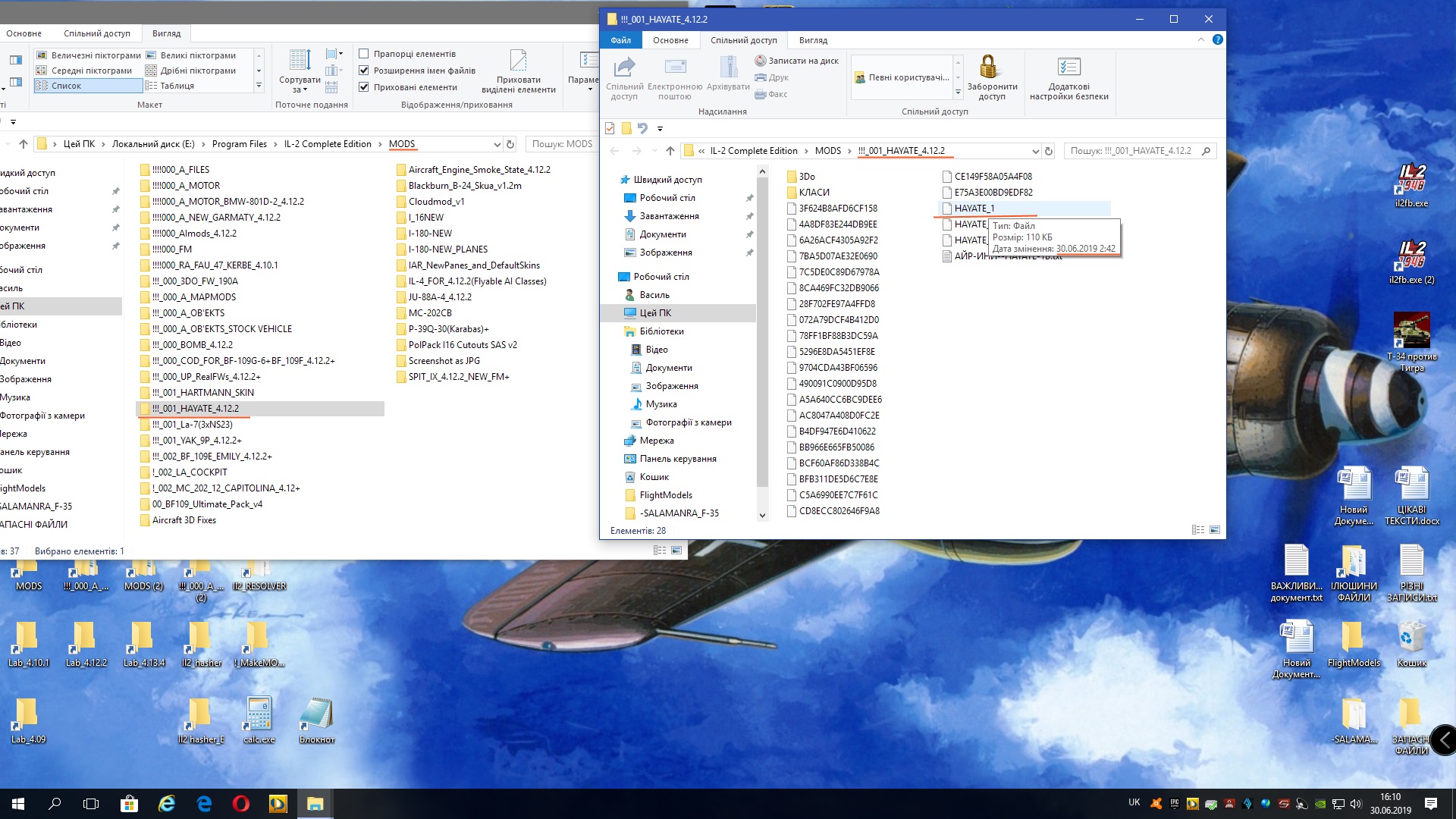Expand address bar history dropdown in HAYATE window
1456x819 pixels.
click(x=1035, y=151)
